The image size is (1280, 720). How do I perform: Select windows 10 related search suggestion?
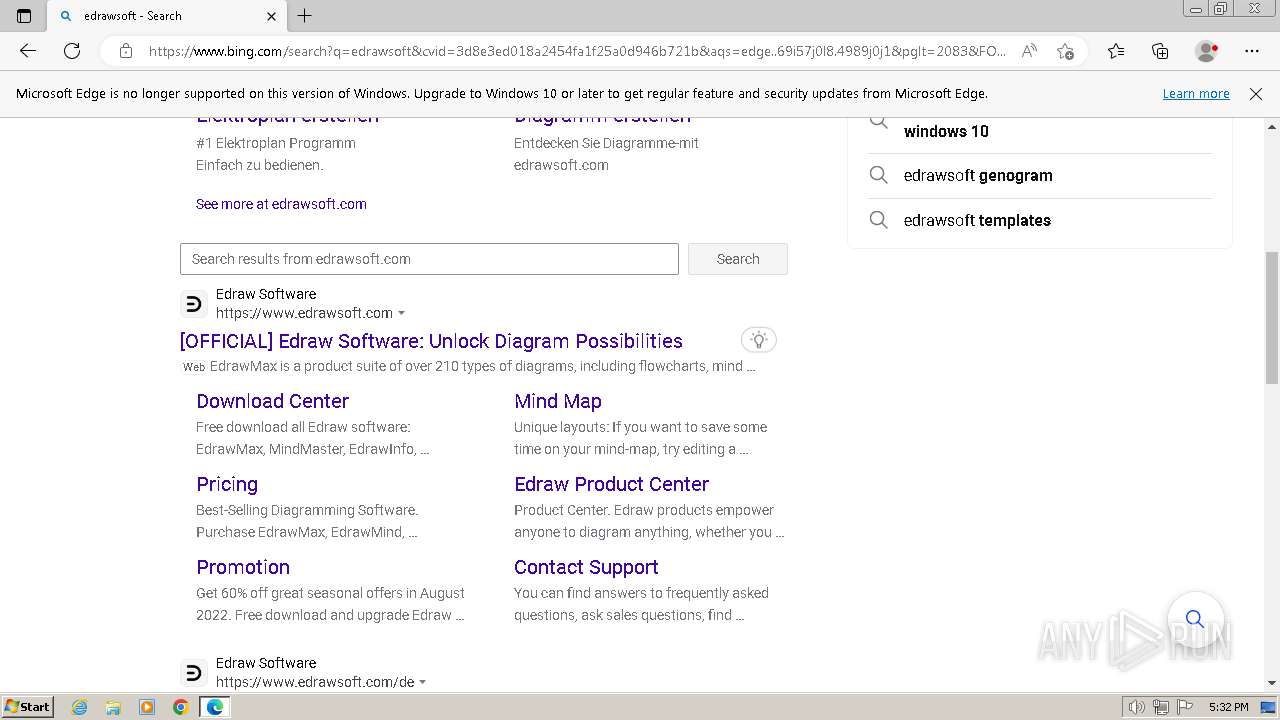point(946,131)
